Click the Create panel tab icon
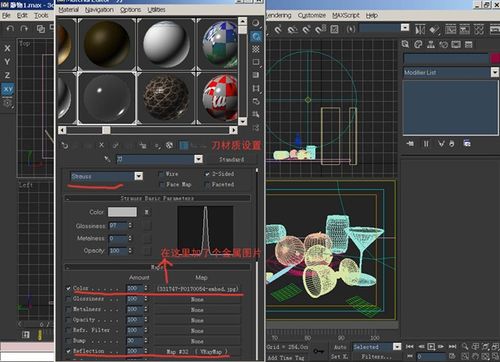Image resolution: width=500 pixels, height=362 pixels. point(405,44)
